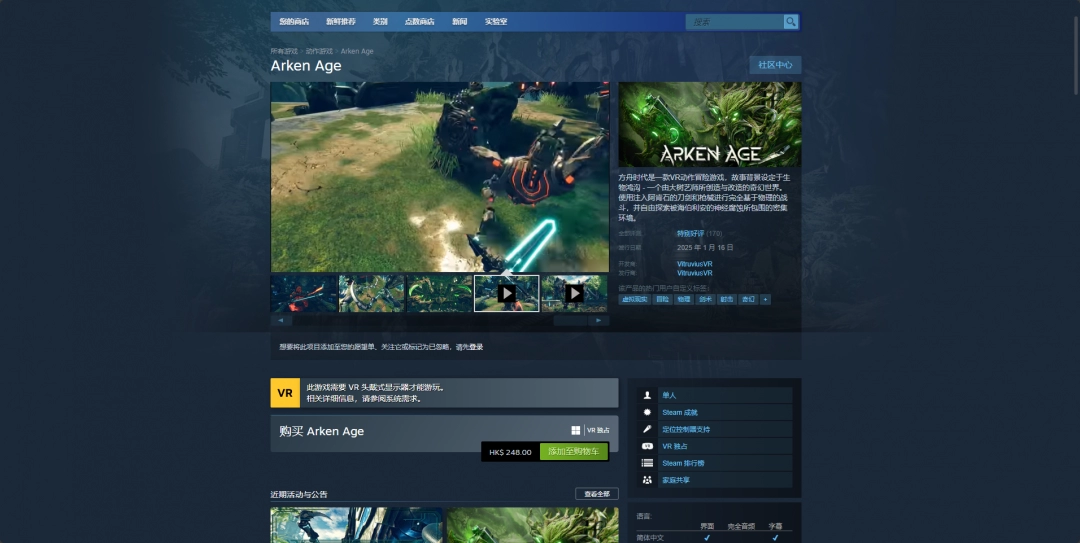Click developer VitruviusVR link
The image size is (1080, 543).
tap(694, 264)
